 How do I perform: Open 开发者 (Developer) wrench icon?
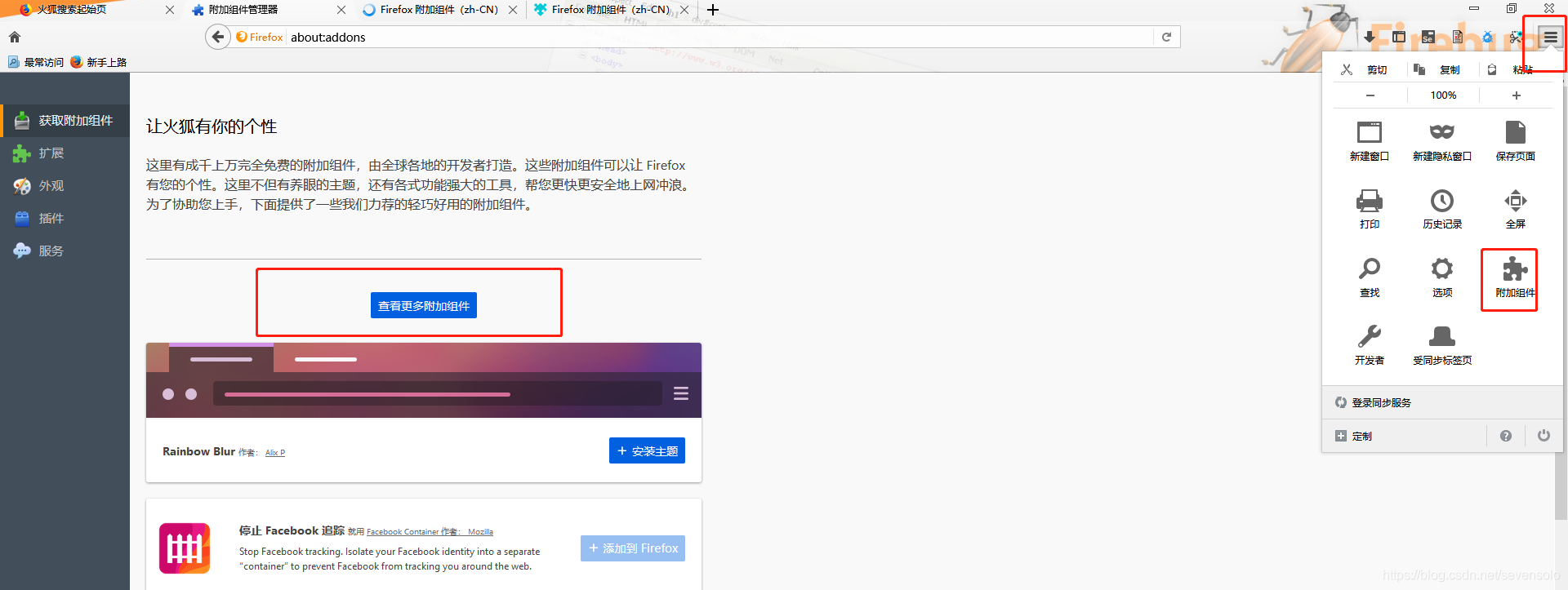[1370, 345]
